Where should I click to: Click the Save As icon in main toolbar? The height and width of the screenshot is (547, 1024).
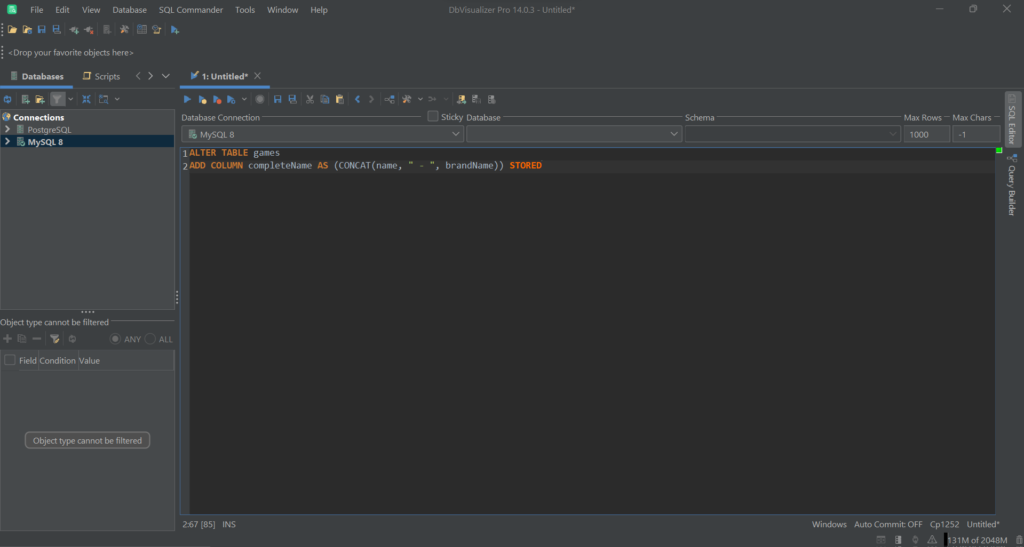pos(57,30)
